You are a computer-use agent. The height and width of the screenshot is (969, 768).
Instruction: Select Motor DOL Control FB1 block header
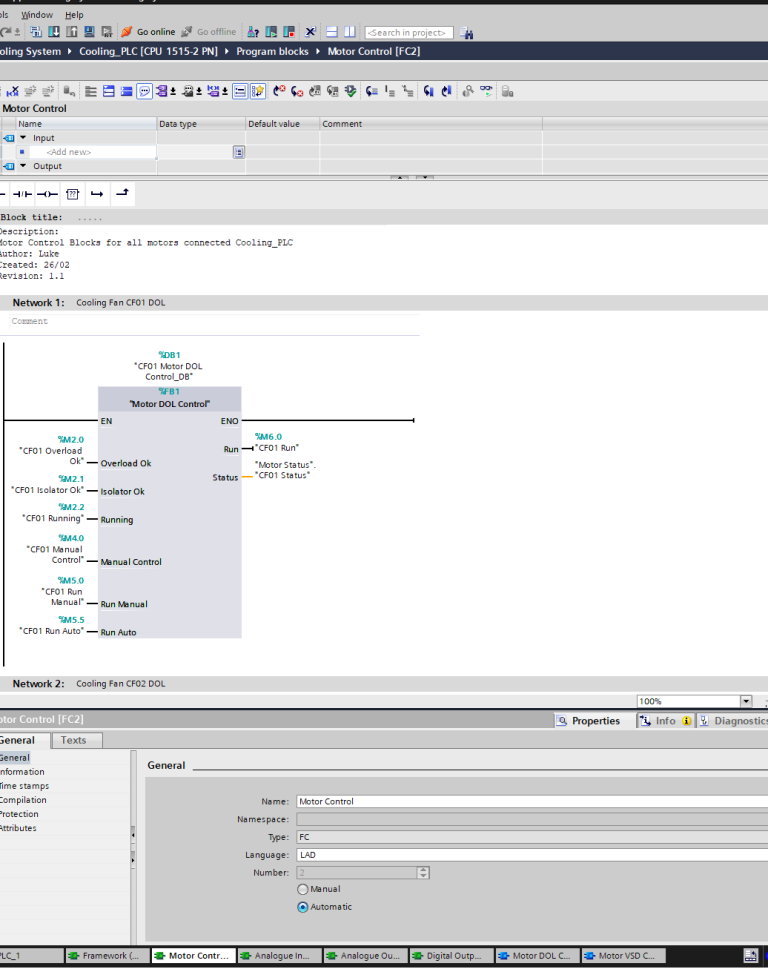(x=169, y=398)
